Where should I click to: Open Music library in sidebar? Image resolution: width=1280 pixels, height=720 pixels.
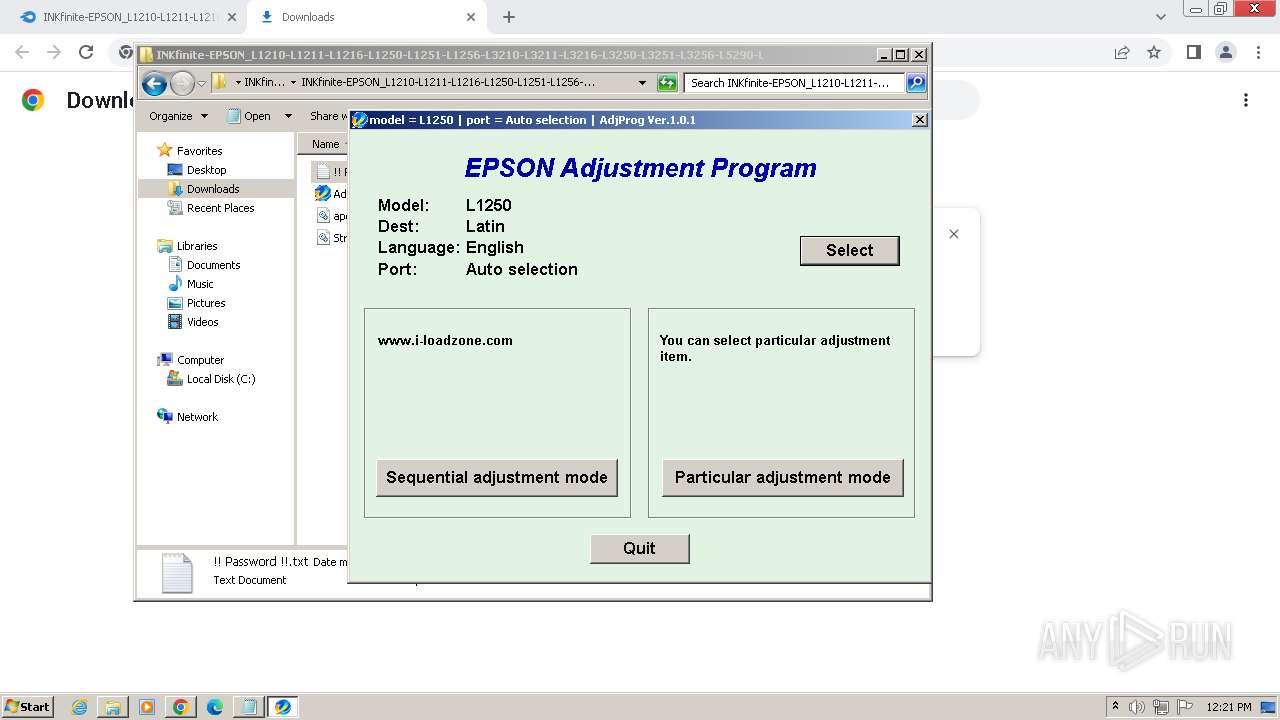coord(200,284)
